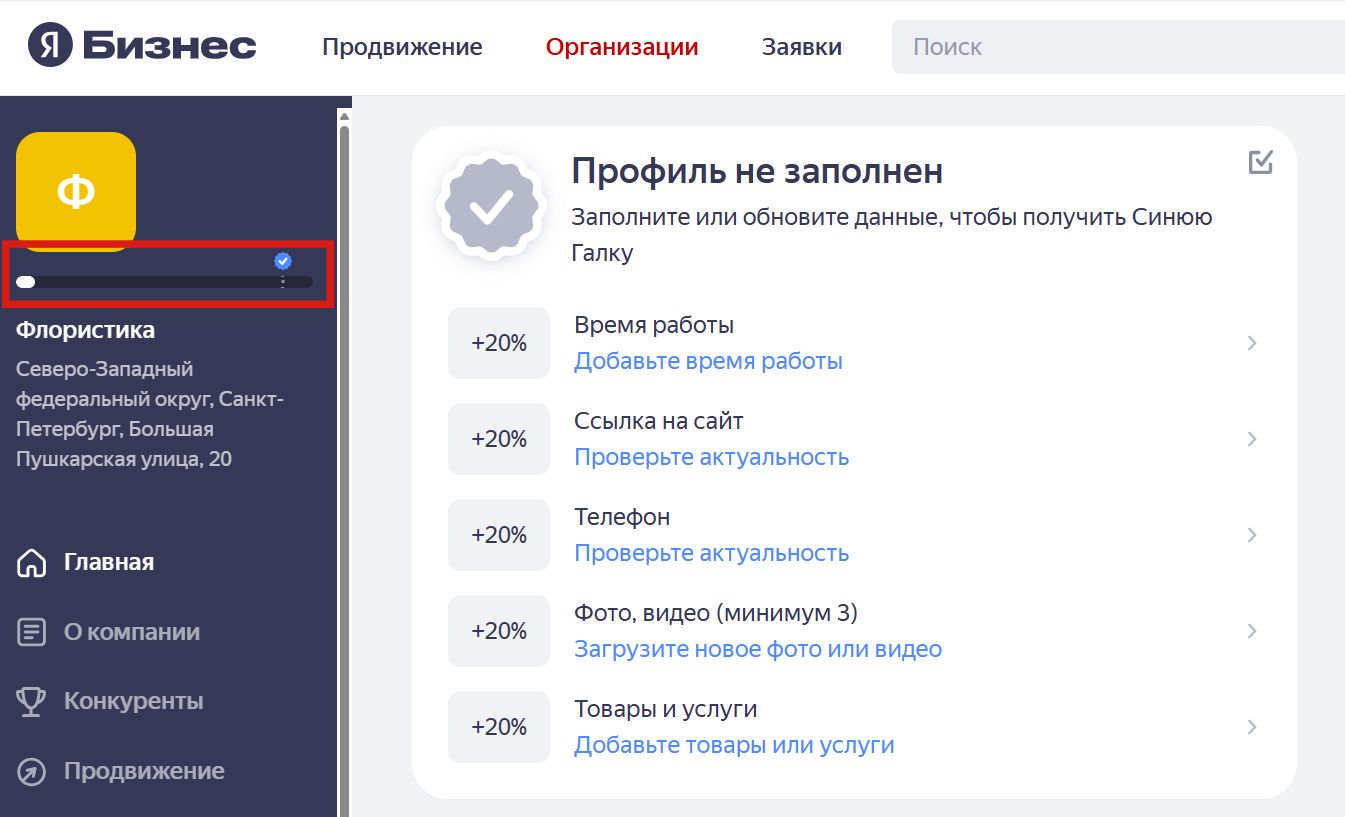Open the yellow Ф organization avatar

(76, 191)
